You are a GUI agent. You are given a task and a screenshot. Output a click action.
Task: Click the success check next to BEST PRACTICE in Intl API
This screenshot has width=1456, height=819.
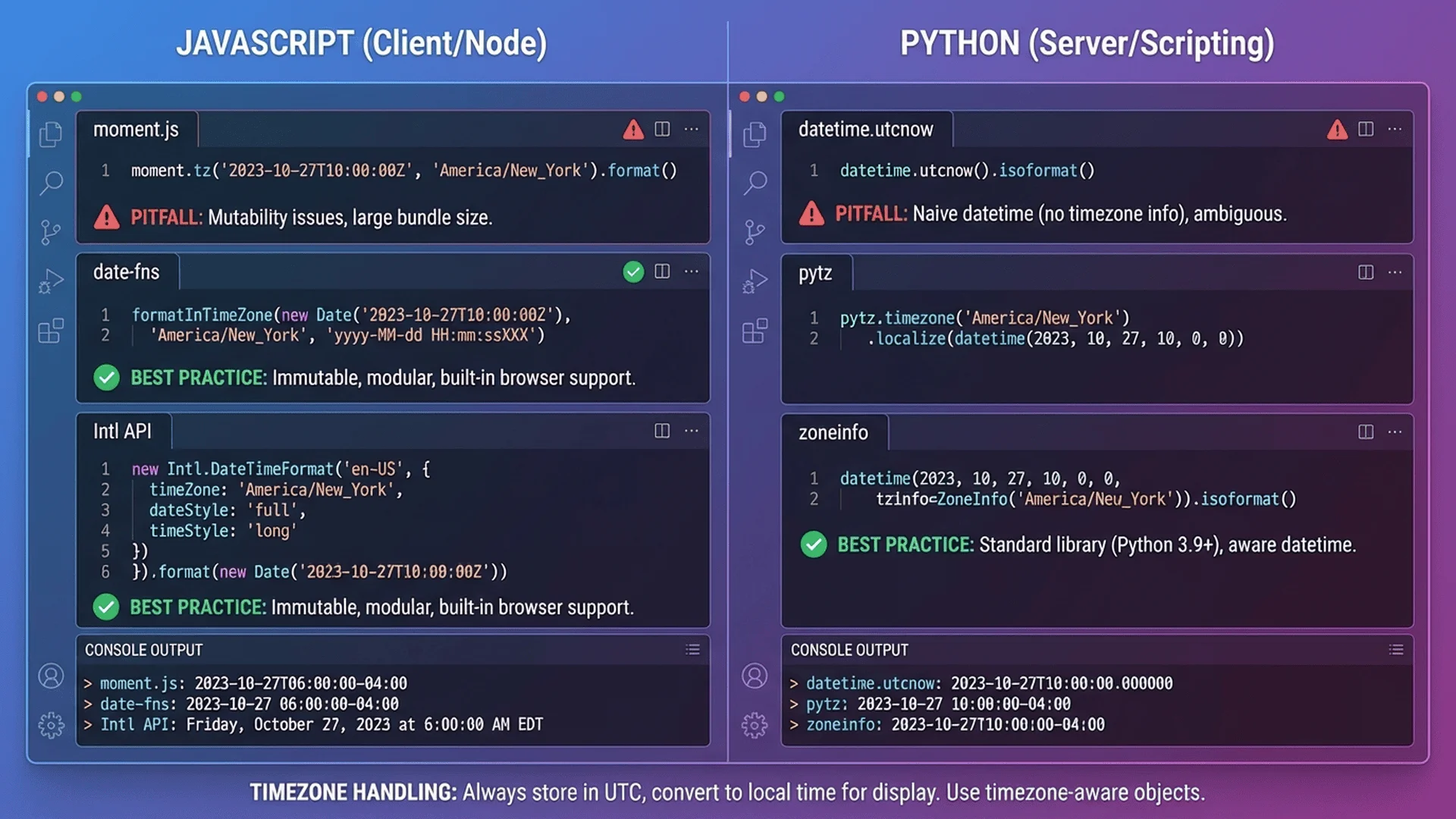[x=106, y=607]
